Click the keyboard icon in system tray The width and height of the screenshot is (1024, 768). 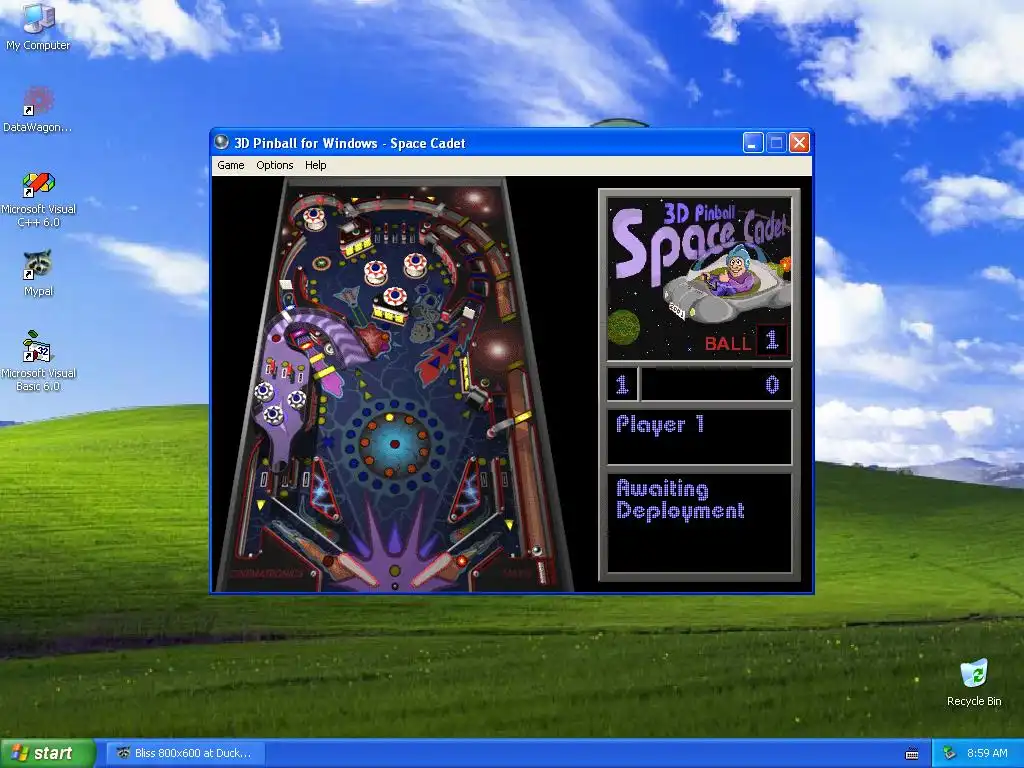click(912, 754)
